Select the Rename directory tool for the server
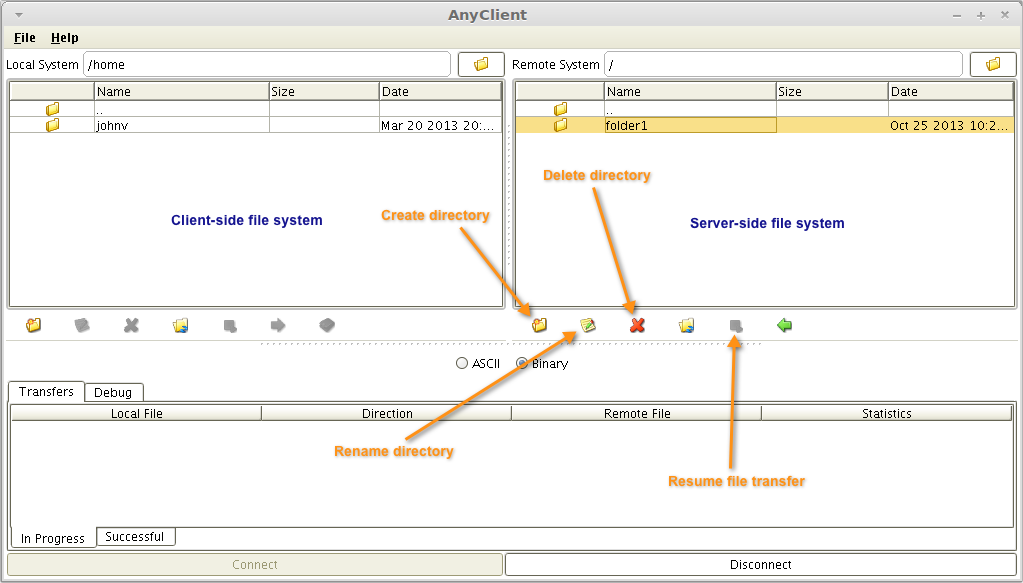 589,325
